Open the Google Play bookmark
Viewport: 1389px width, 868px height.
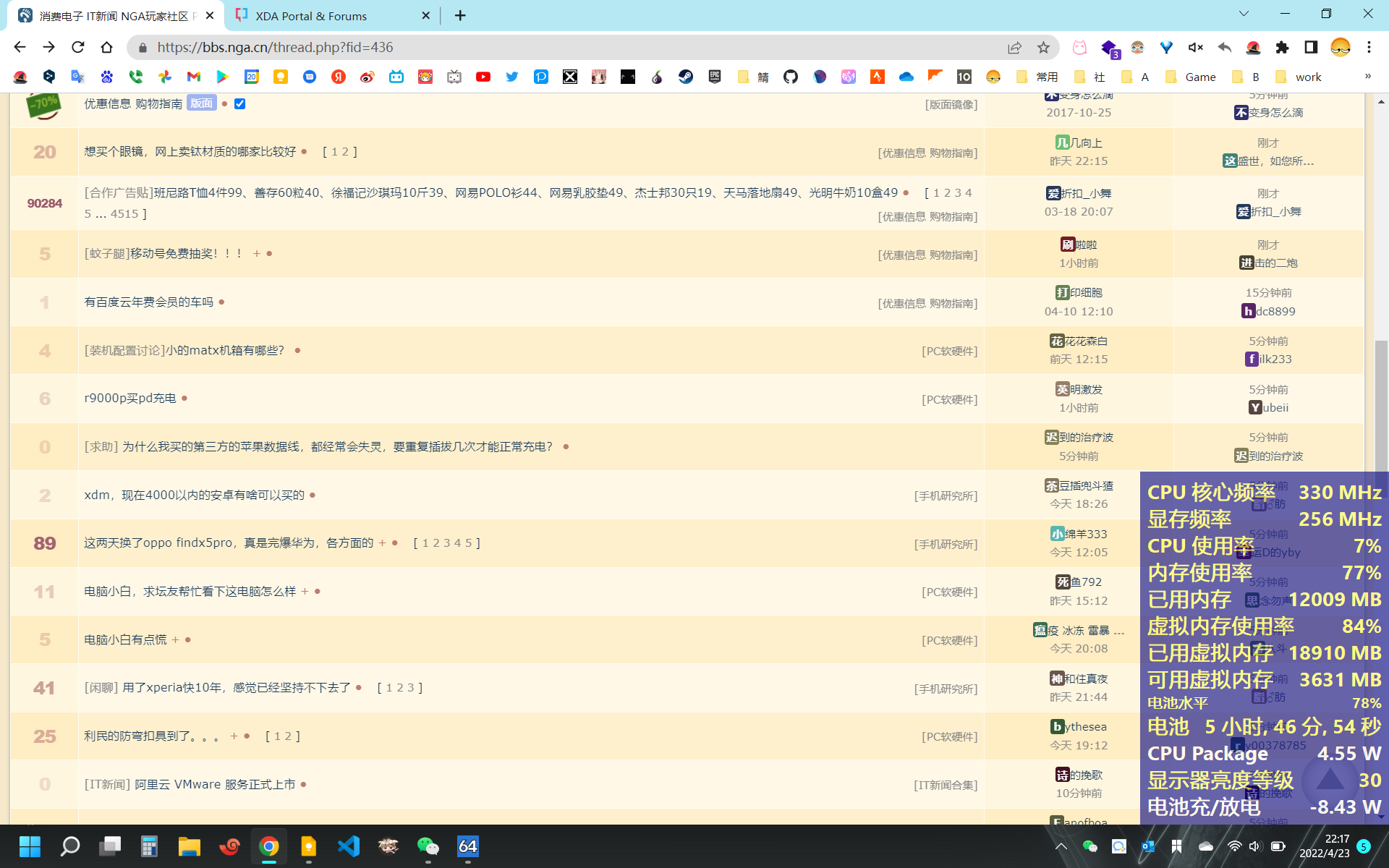click(222, 77)
